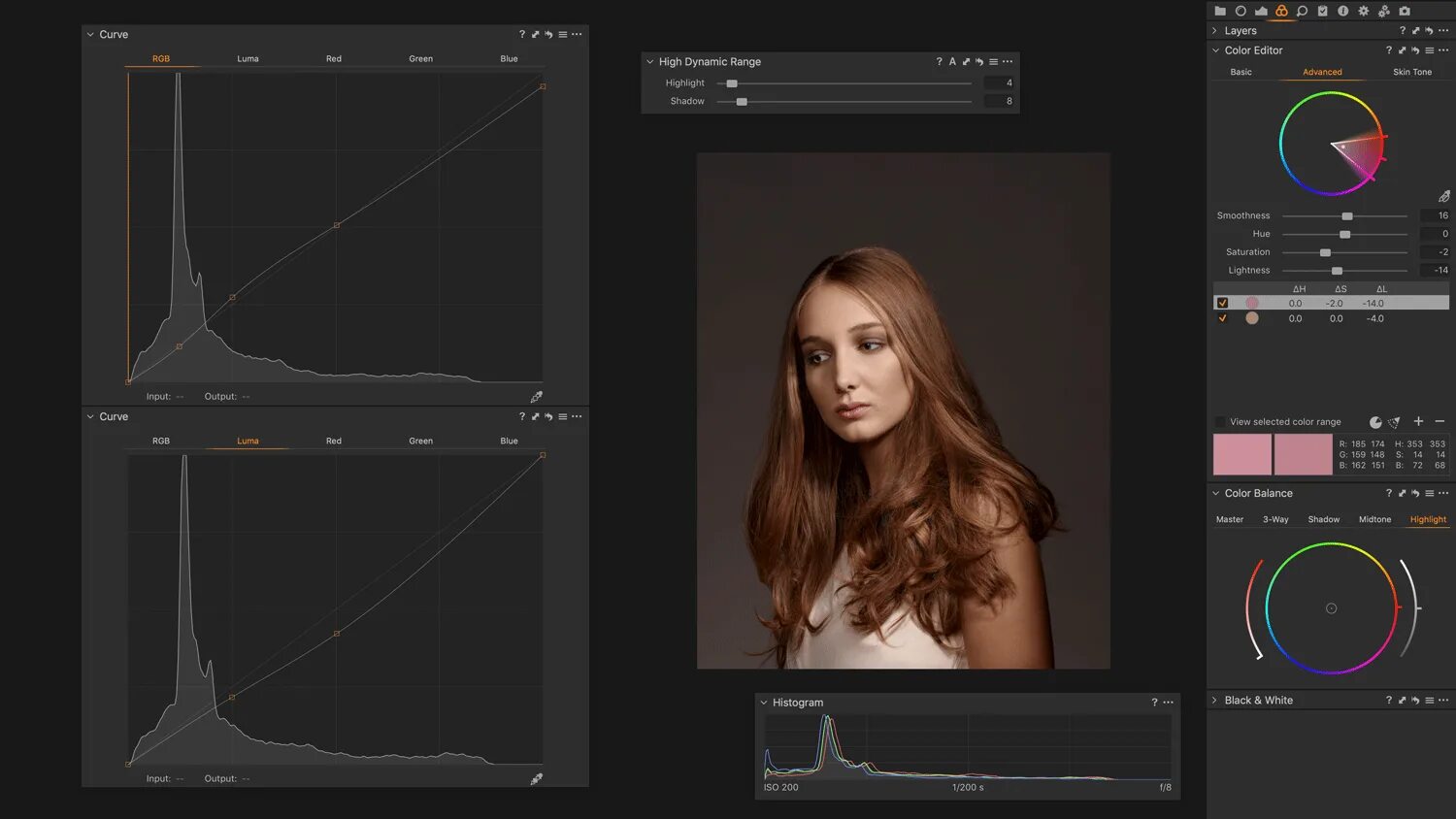The image size is (1456, 819).
Task: Add a new color pick with plus
Action: click(1418, 421)
